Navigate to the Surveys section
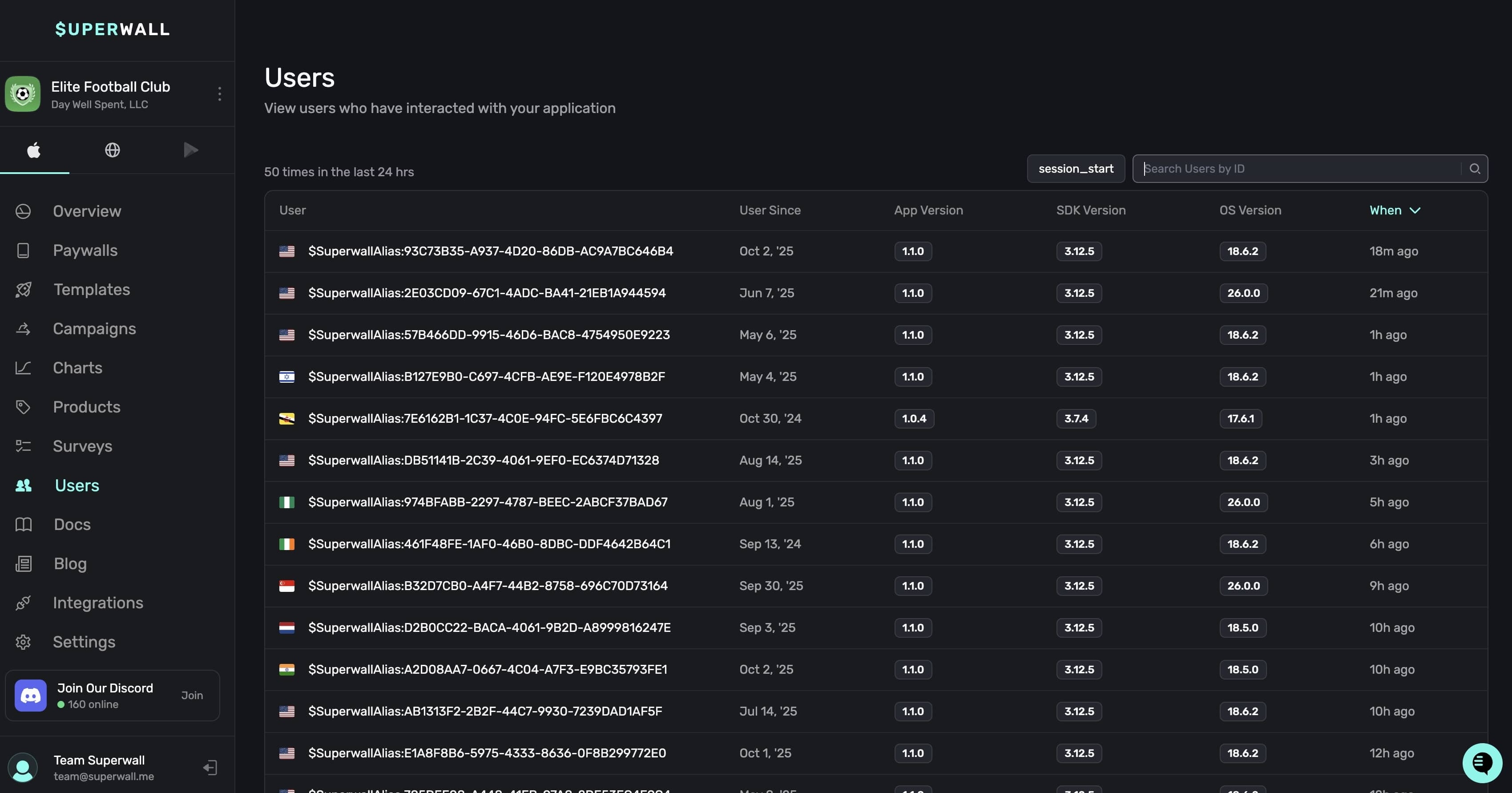 (82, 446)
